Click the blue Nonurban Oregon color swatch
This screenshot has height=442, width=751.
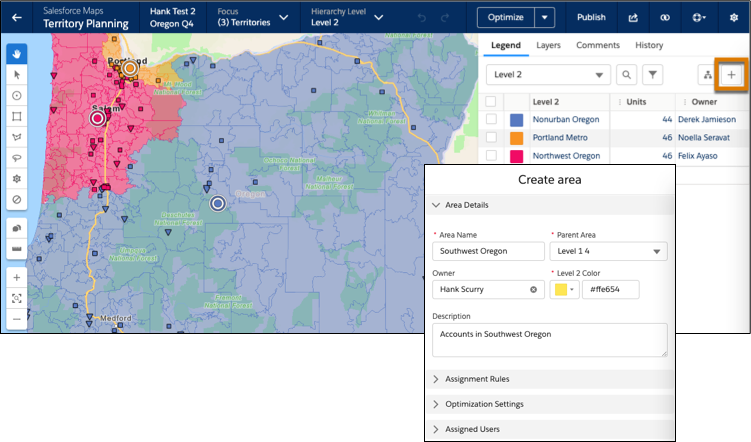pos(516,120)
